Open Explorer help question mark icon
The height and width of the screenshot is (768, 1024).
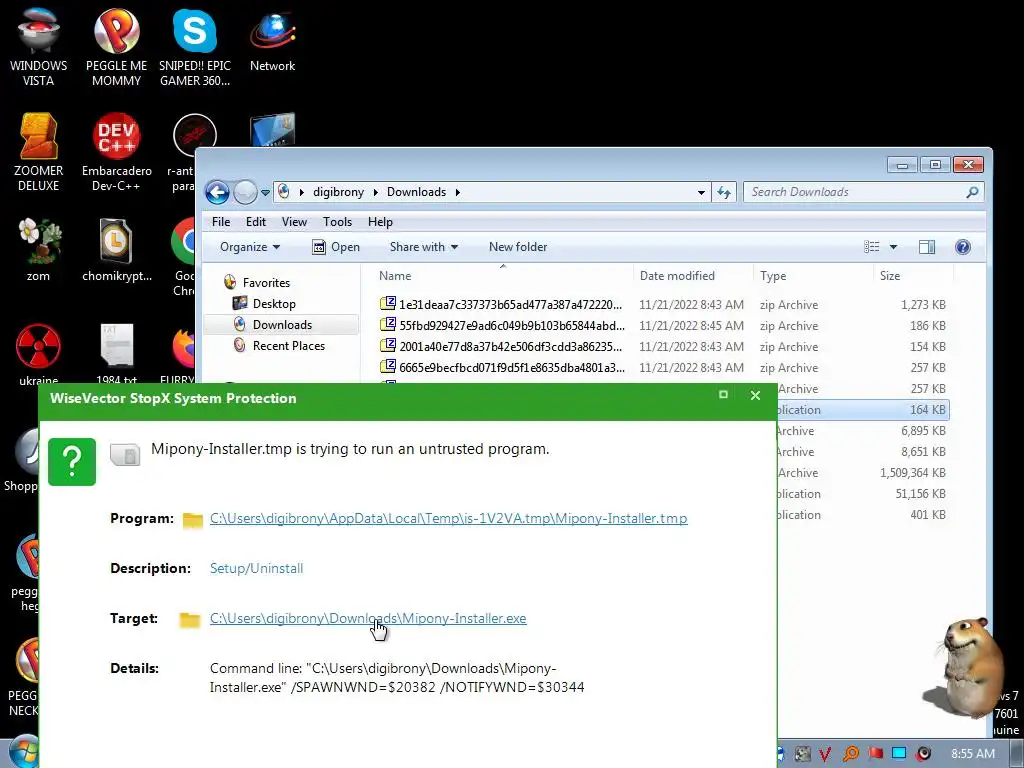pos(963,247)
